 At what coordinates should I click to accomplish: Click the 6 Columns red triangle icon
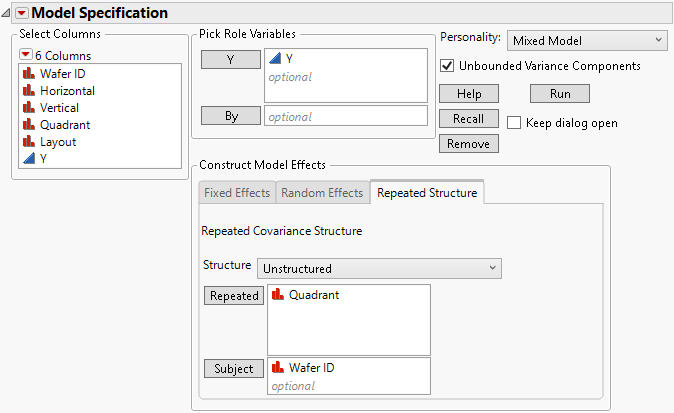[26, 55]
